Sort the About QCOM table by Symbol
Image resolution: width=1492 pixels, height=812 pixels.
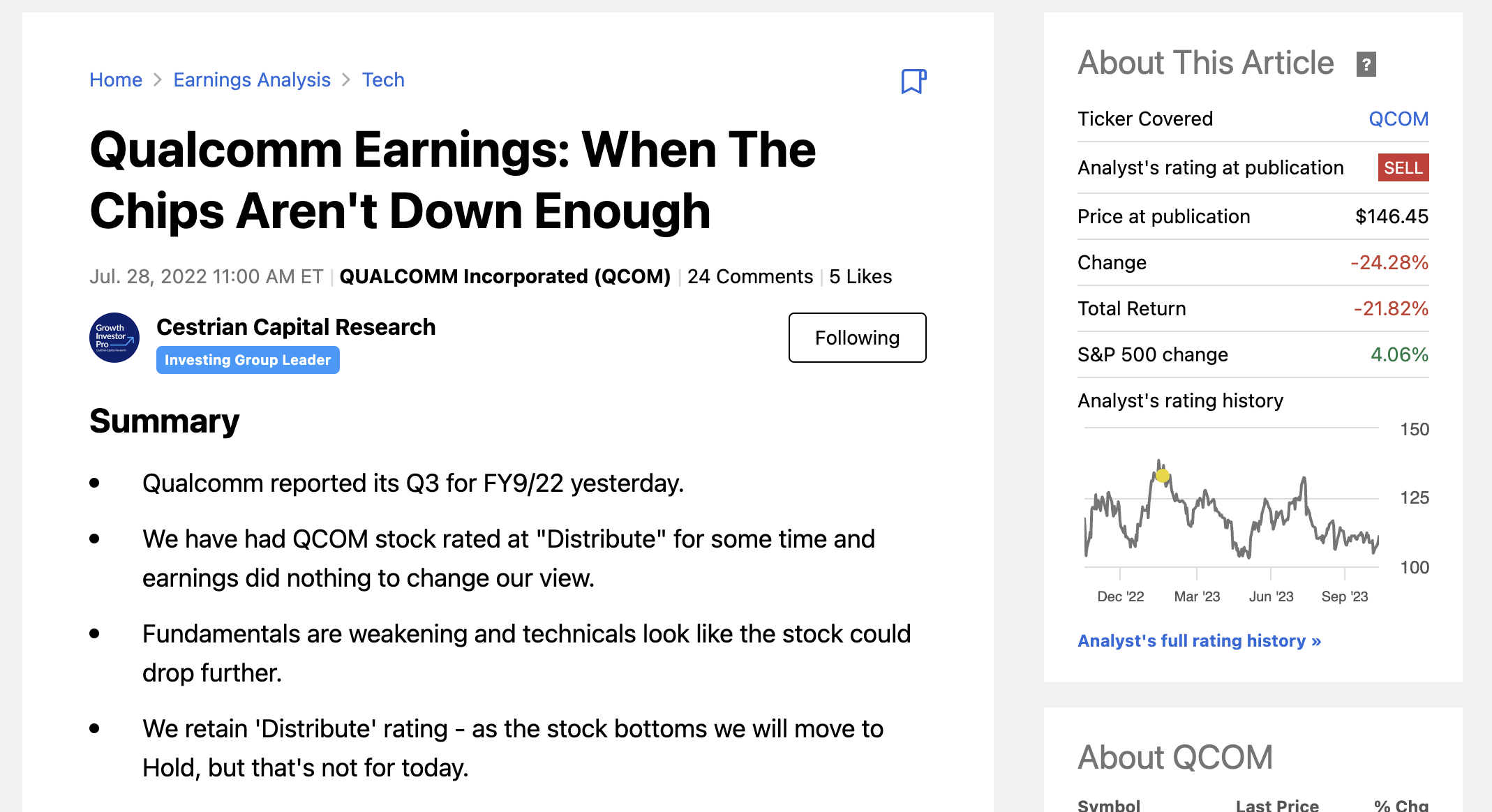point(1108,806)
